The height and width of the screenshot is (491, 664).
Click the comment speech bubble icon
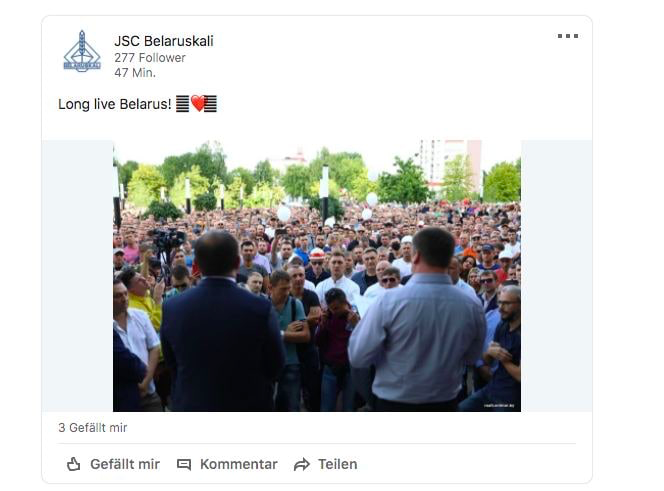click(x=184, y=465)
